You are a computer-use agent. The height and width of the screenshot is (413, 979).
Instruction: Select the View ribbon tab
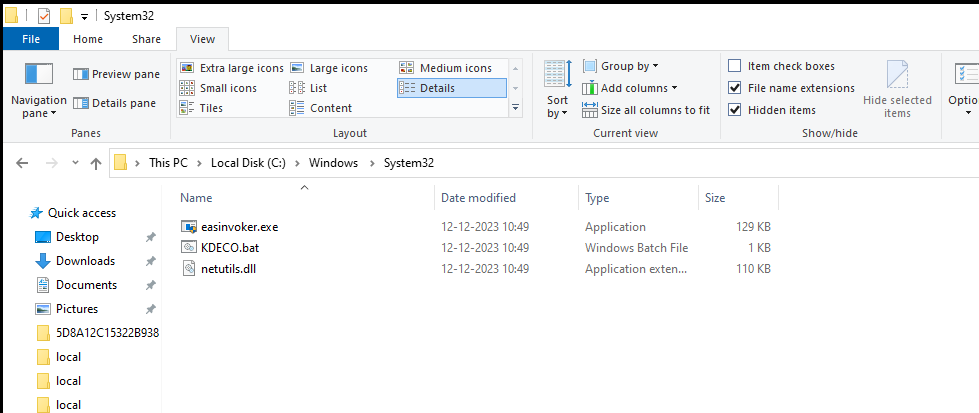pos(202,39)
